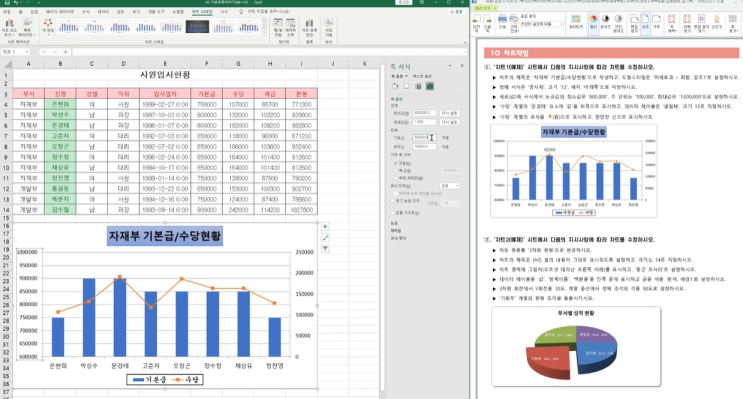Click Chart Styles brush button beside chart
This screenshot has height=399, width=743.
[325, 237]
